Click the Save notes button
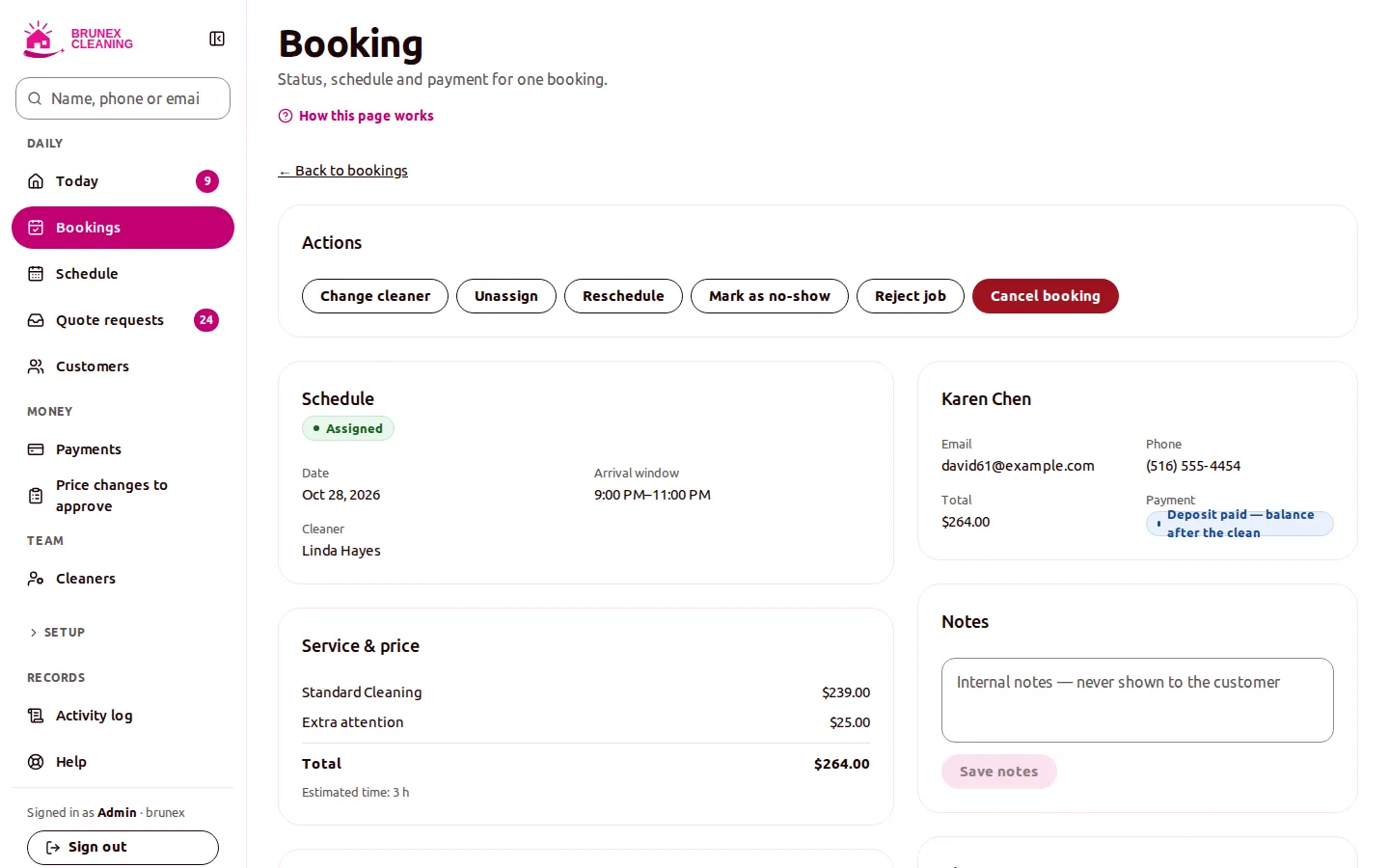Viewport: 1389px width, 868px height. pyautogui.click(x=999, y=772)
